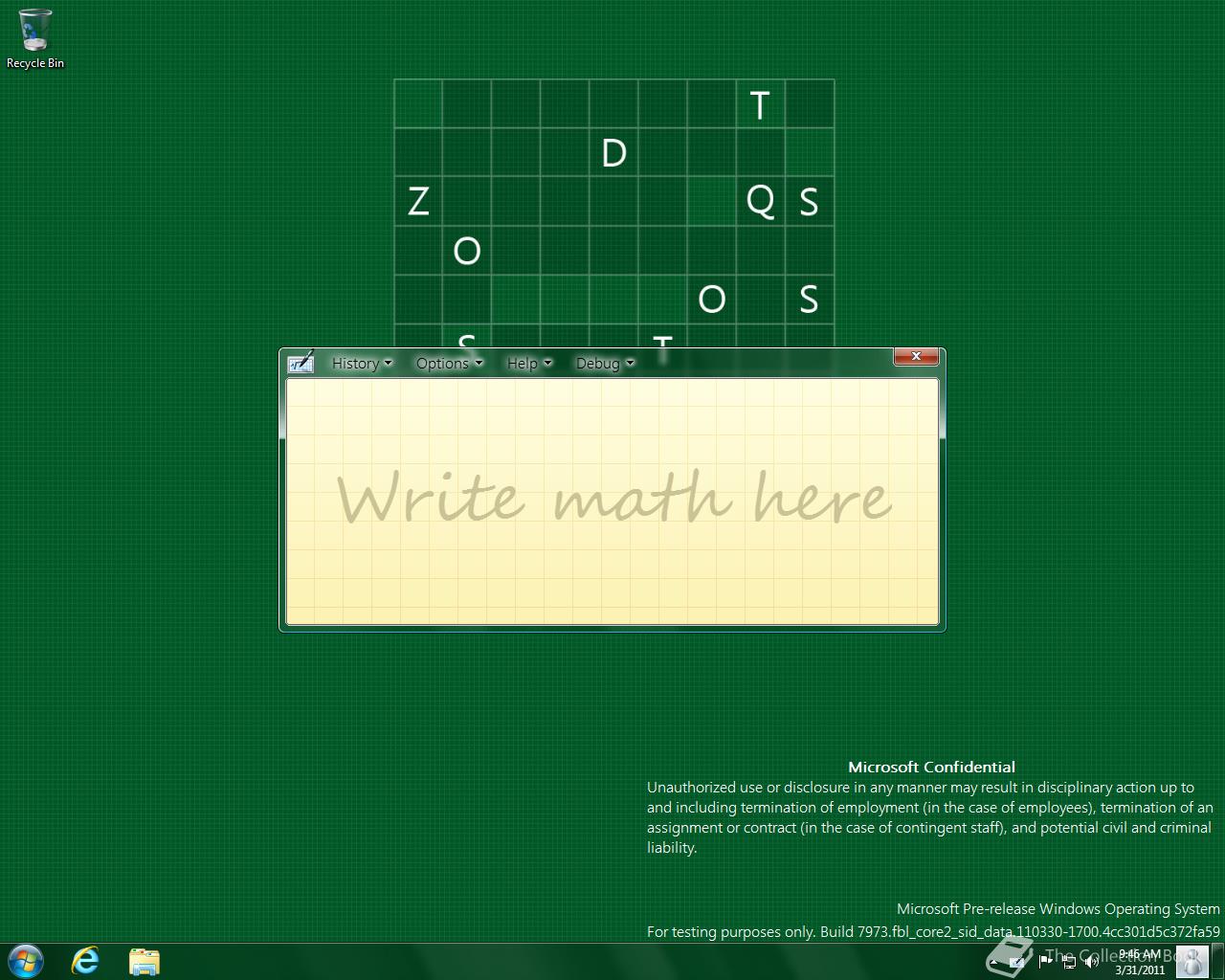This screenshot has width=1225, height=980.
Task: Open the Options menu
Action: click(x=449, y=364)
